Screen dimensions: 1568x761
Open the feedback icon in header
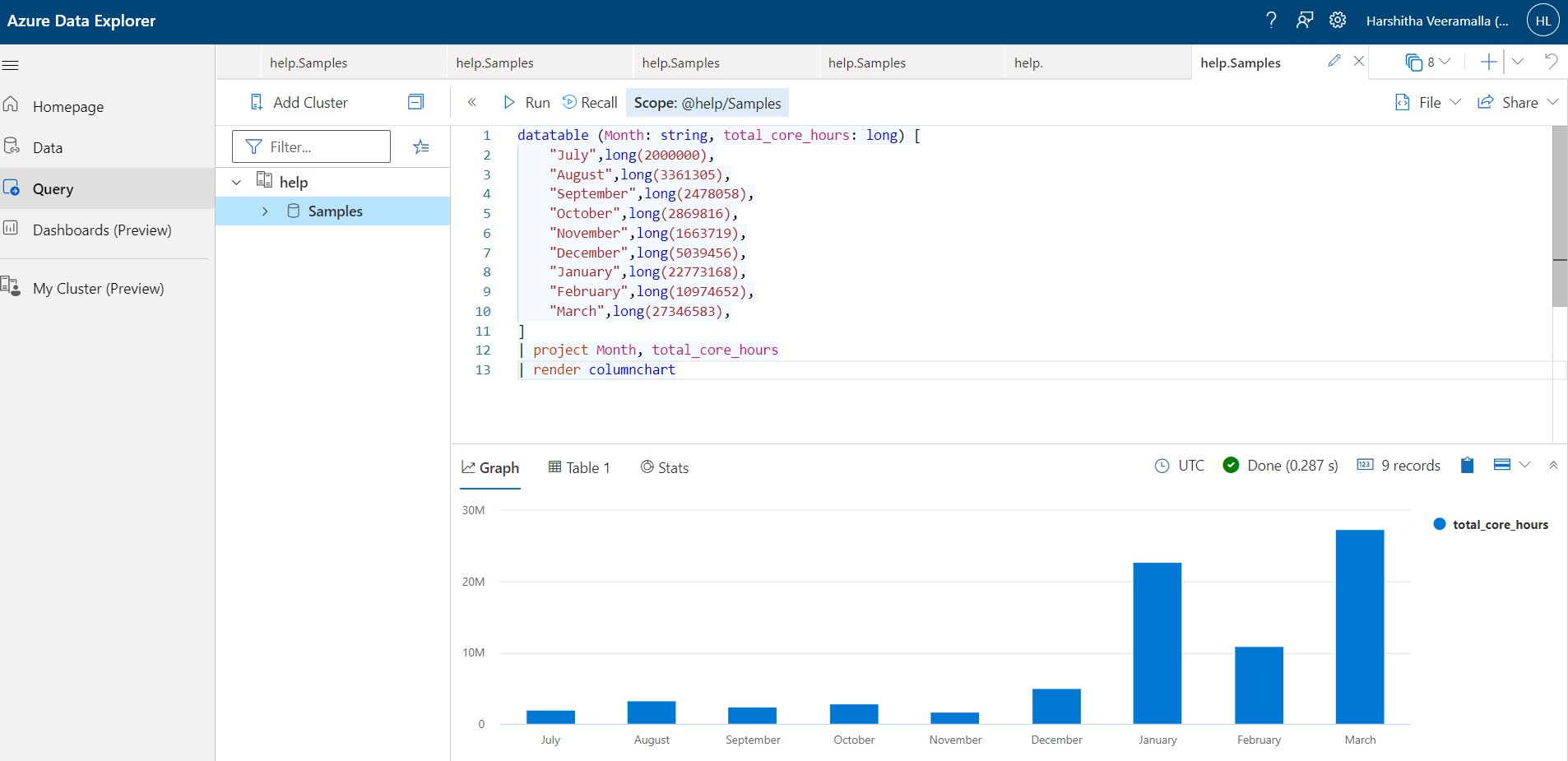[x=1305, y=21]
